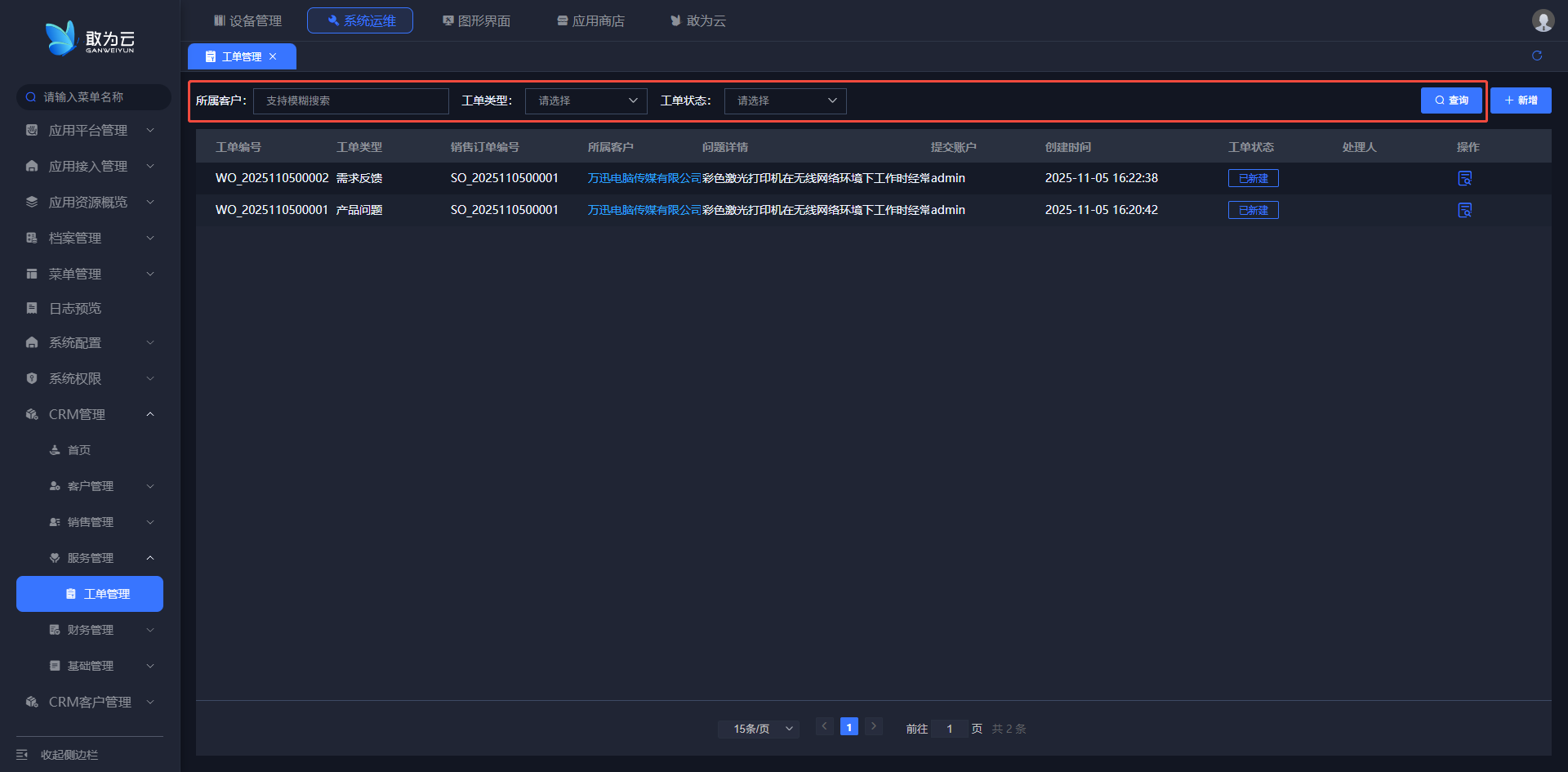The image size is (1568, 772).
Task: Focus the sidebar menu name search field
Action: [x=94, y=97]
